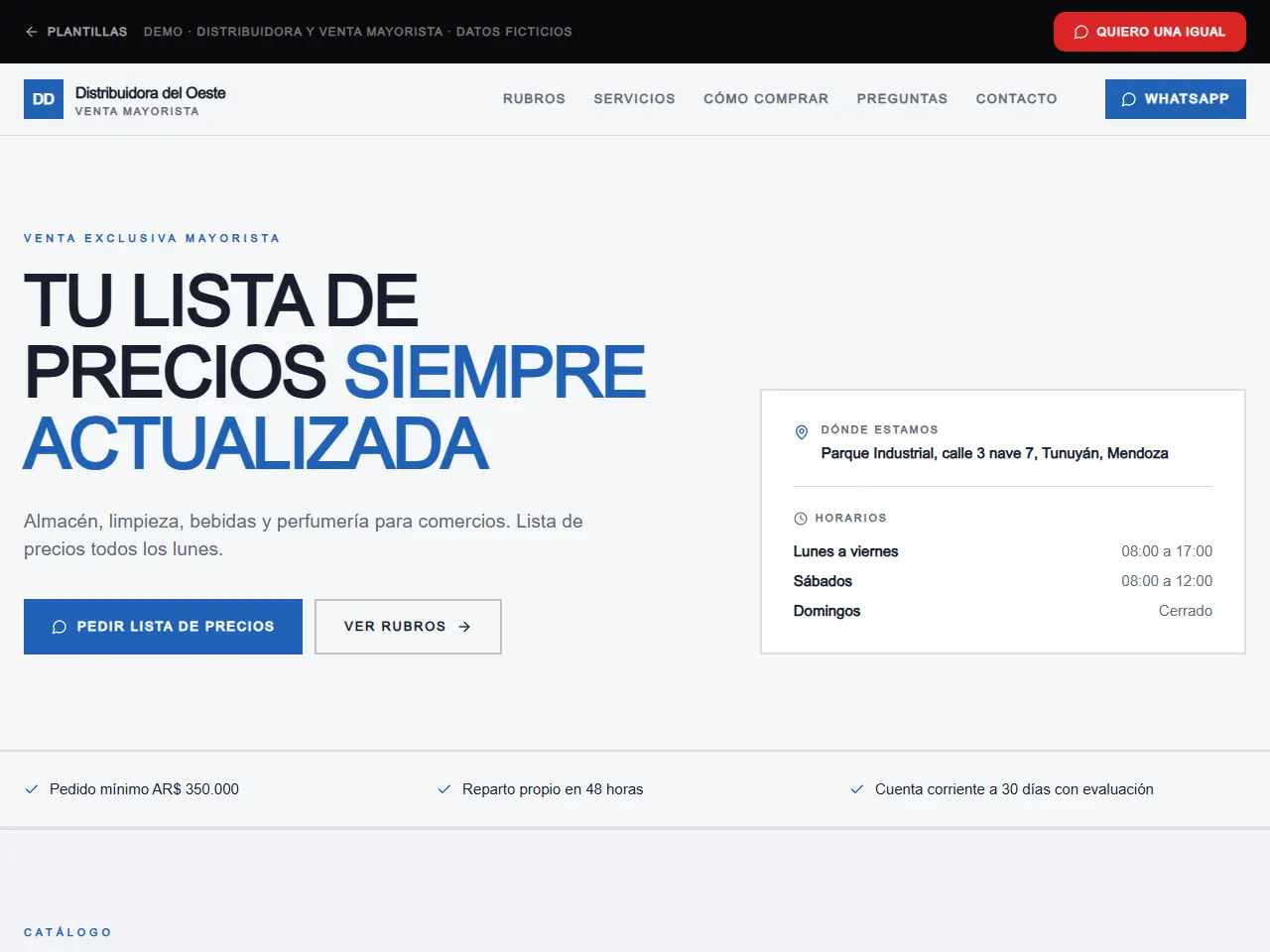Click the location pin icon by DÓNDE ESTAMOS
Screen dimensions: 1270x952
coord(802,432)
